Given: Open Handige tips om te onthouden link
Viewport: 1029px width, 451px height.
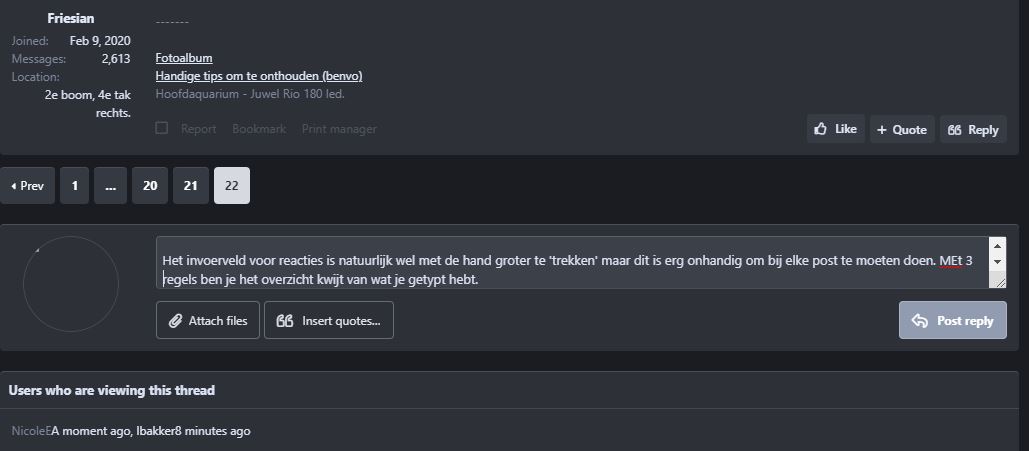Looking at the screenshot, I should coord(258,76).
